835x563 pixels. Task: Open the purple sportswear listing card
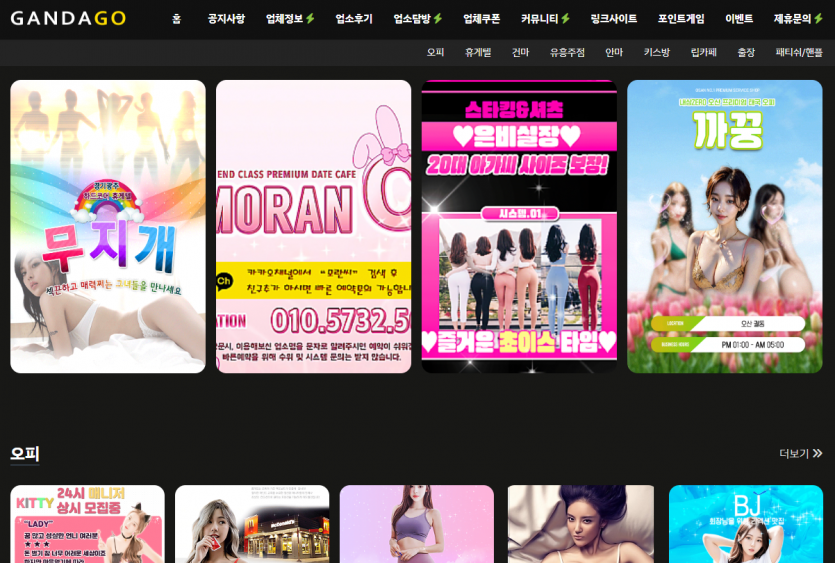pyautogui.click(x=416, y=524)
